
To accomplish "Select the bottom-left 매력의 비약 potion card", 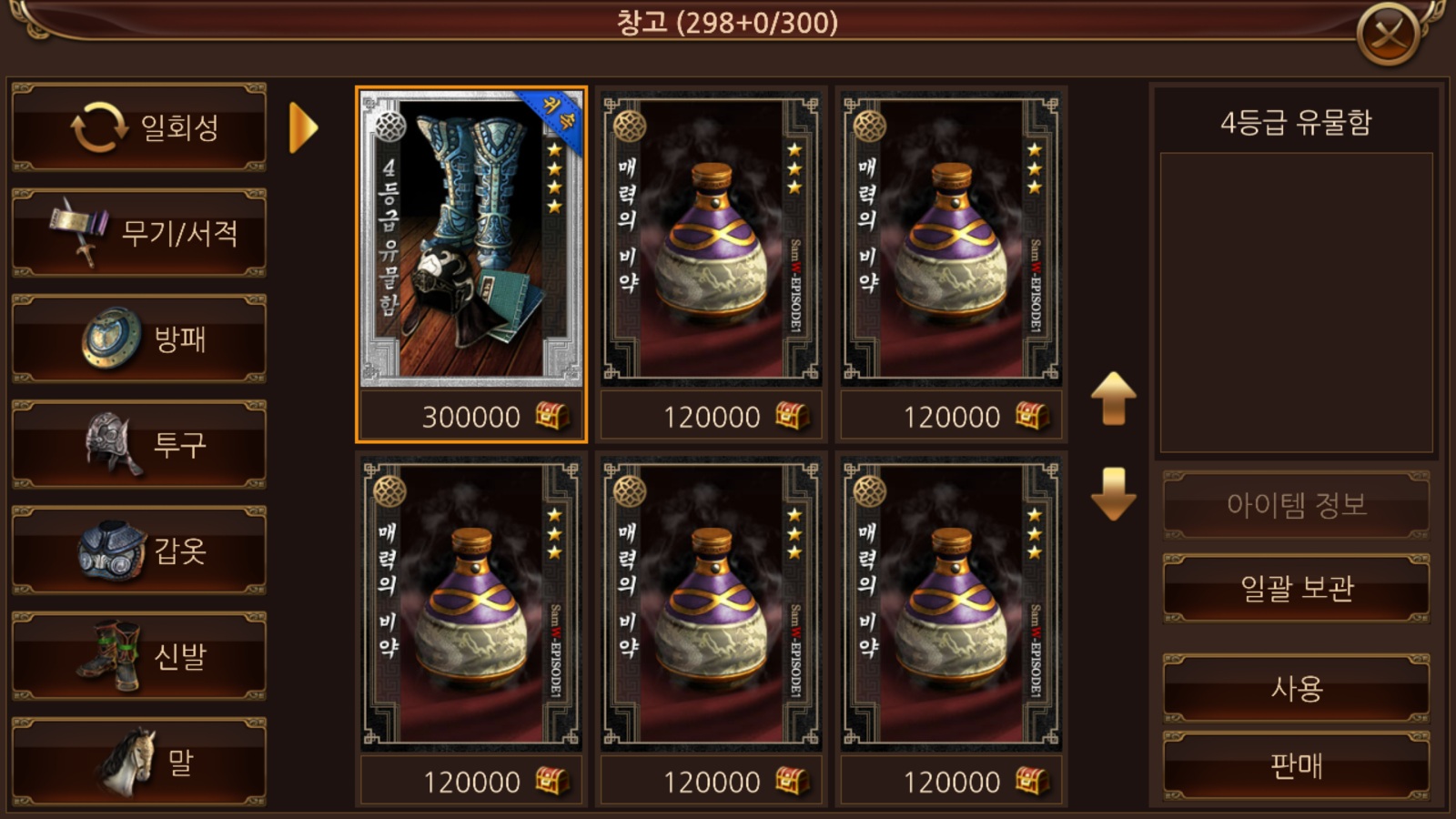I will pos(471,630).
